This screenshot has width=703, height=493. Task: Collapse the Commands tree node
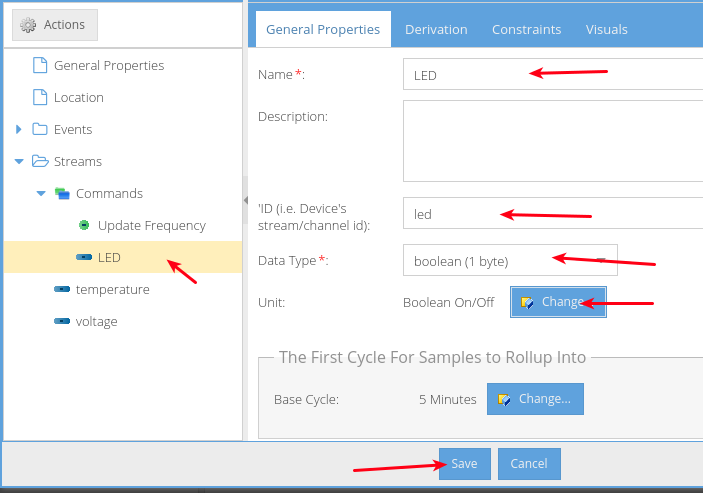[x=41, y=194]
